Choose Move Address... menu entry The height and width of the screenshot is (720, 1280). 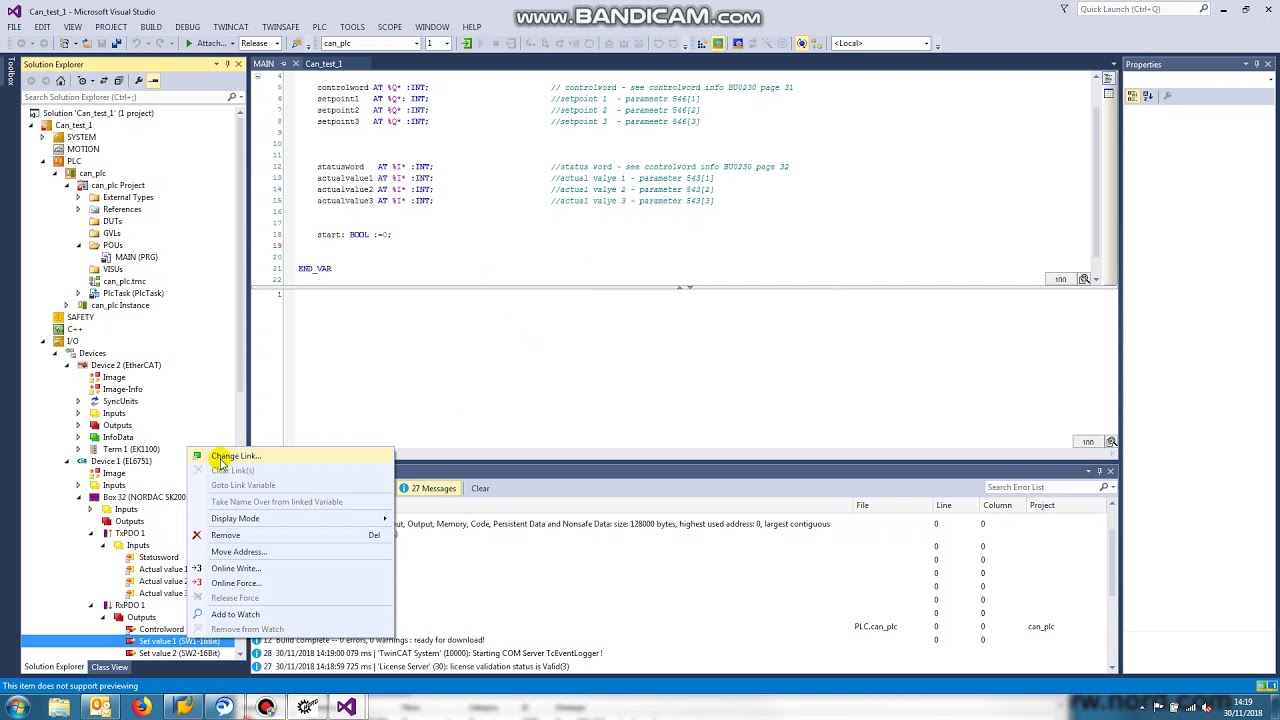pyautogui.click(x=291, y=552)
